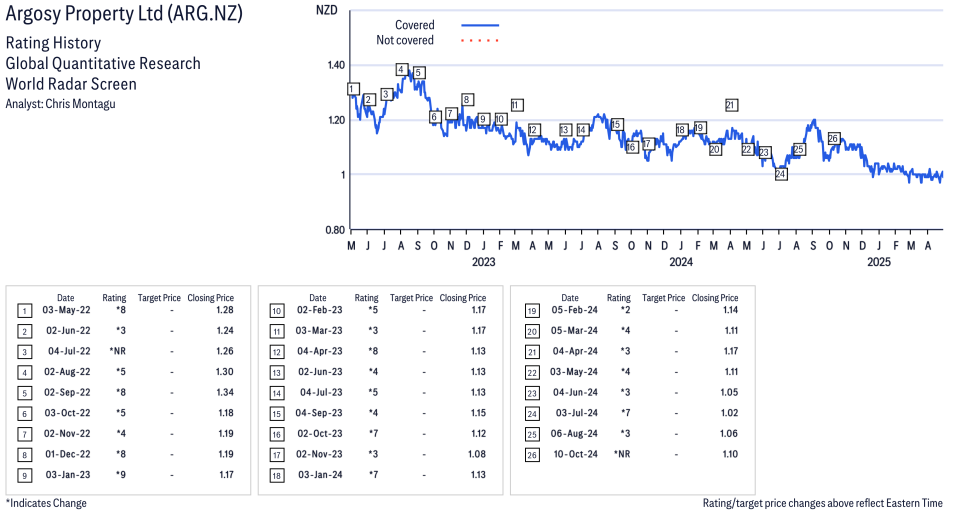Click the date 03-May-22 in table
Image resolution: width=954 pixels, height=510 pixels.
66,310
